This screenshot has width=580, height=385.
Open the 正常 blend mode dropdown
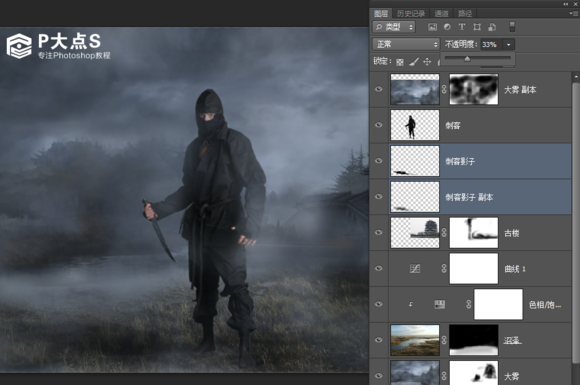coord(406,44)
